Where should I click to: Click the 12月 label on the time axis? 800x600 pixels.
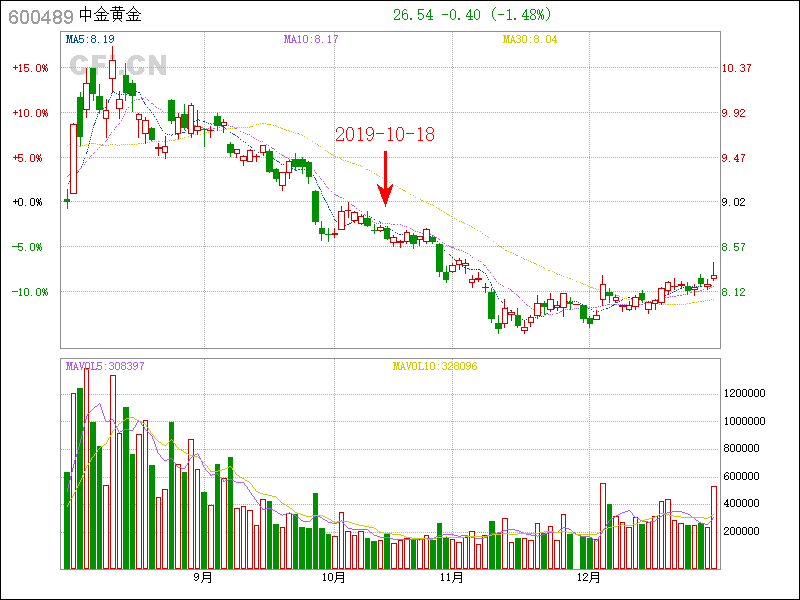(589, 578)
